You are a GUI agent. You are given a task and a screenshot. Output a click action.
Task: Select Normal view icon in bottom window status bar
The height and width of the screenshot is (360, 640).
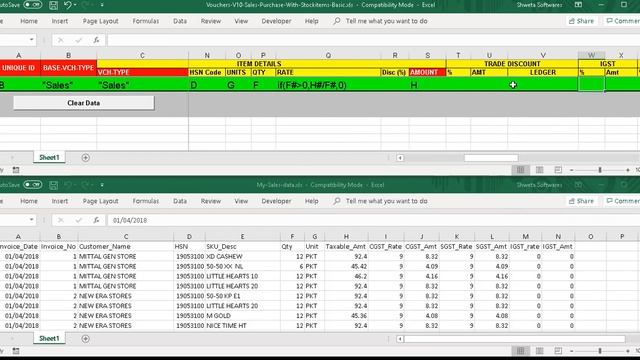[520, 351]
